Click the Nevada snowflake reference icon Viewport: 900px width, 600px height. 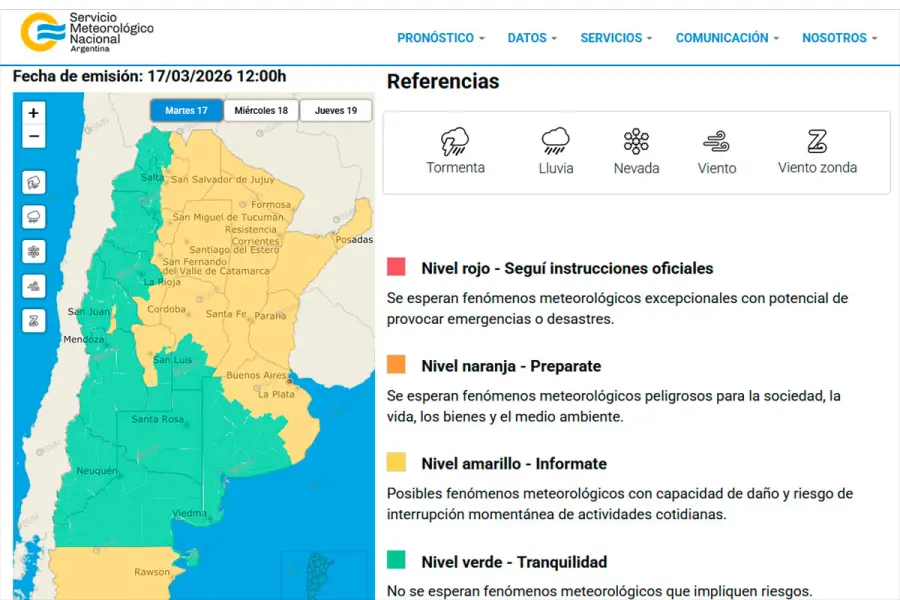tap(636, 141)
